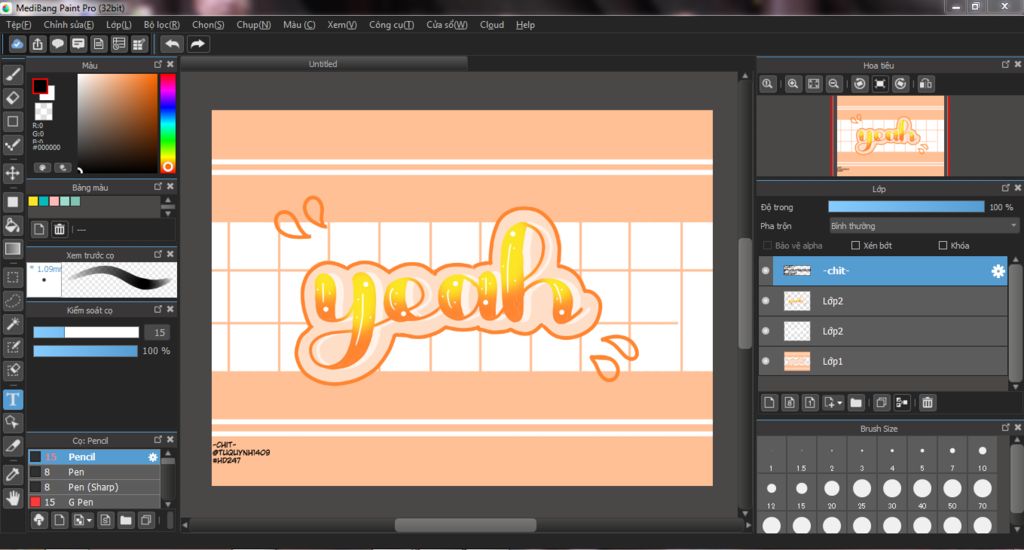Select the Magic Wand tool

(x=12, y=324)
